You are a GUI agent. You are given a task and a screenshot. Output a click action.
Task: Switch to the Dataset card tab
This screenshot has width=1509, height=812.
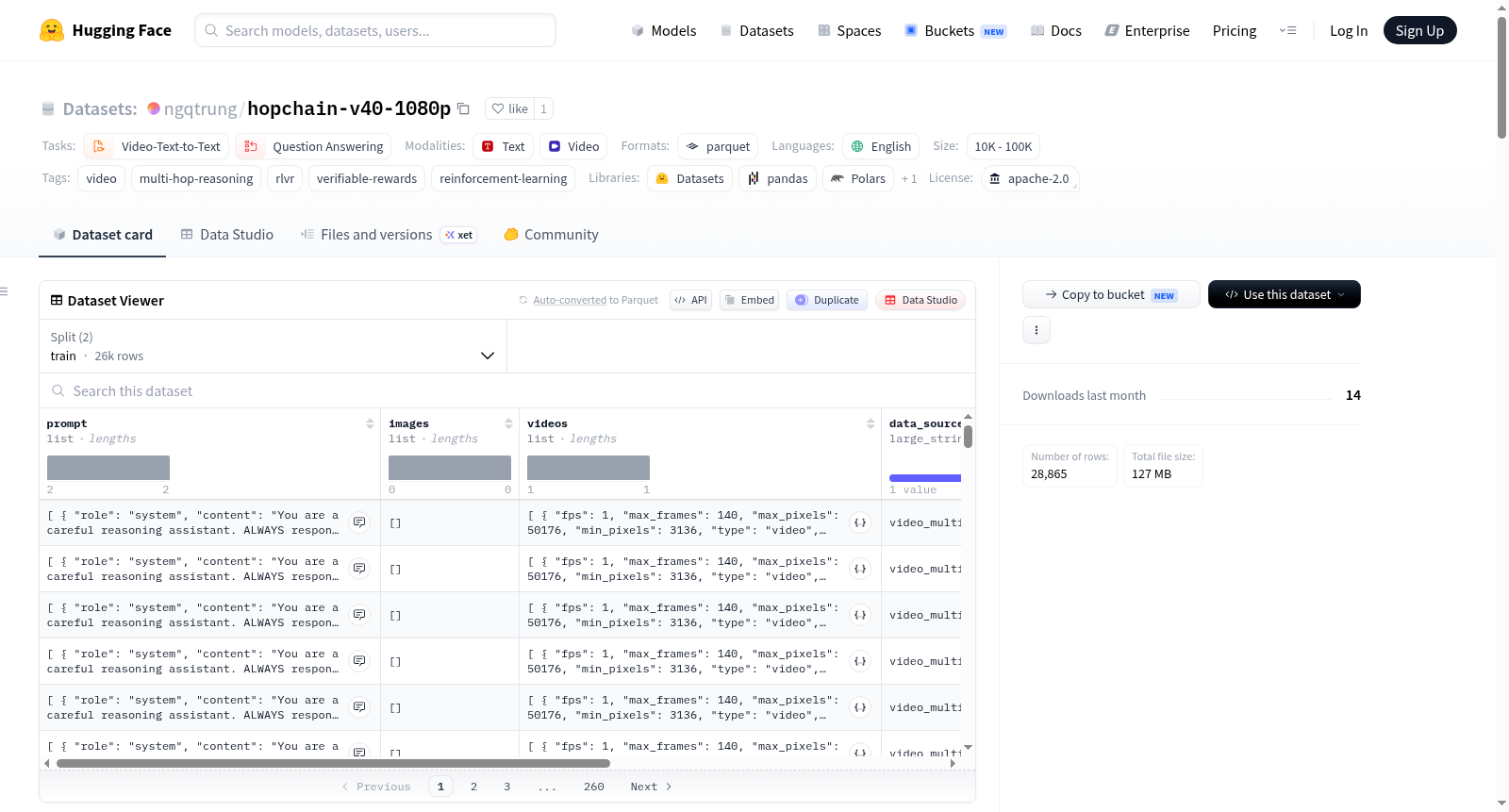point(103,235)
